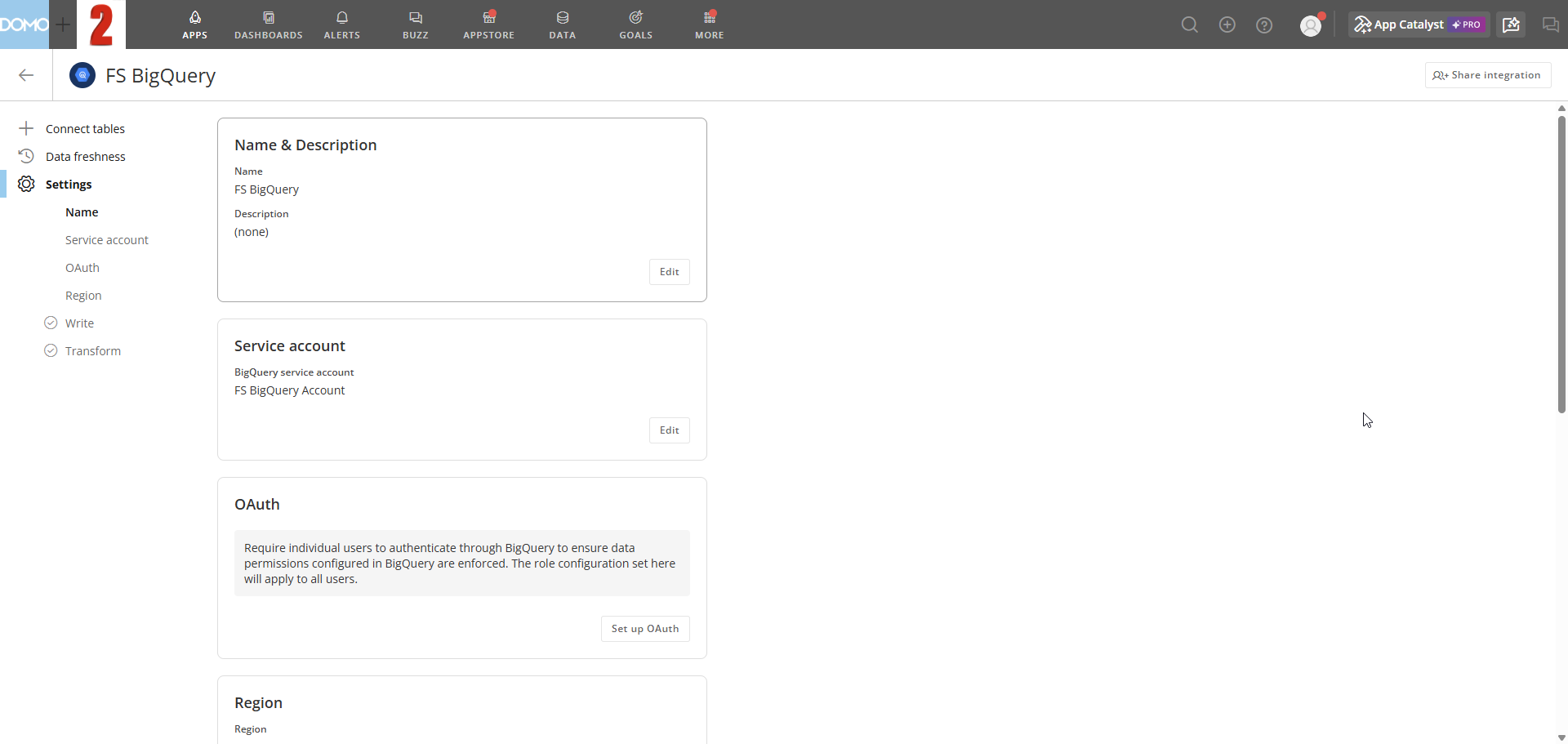The width and height of the screenshot is (1568, 744).
Task: Go to the Data section
Action: click(563, 25)
